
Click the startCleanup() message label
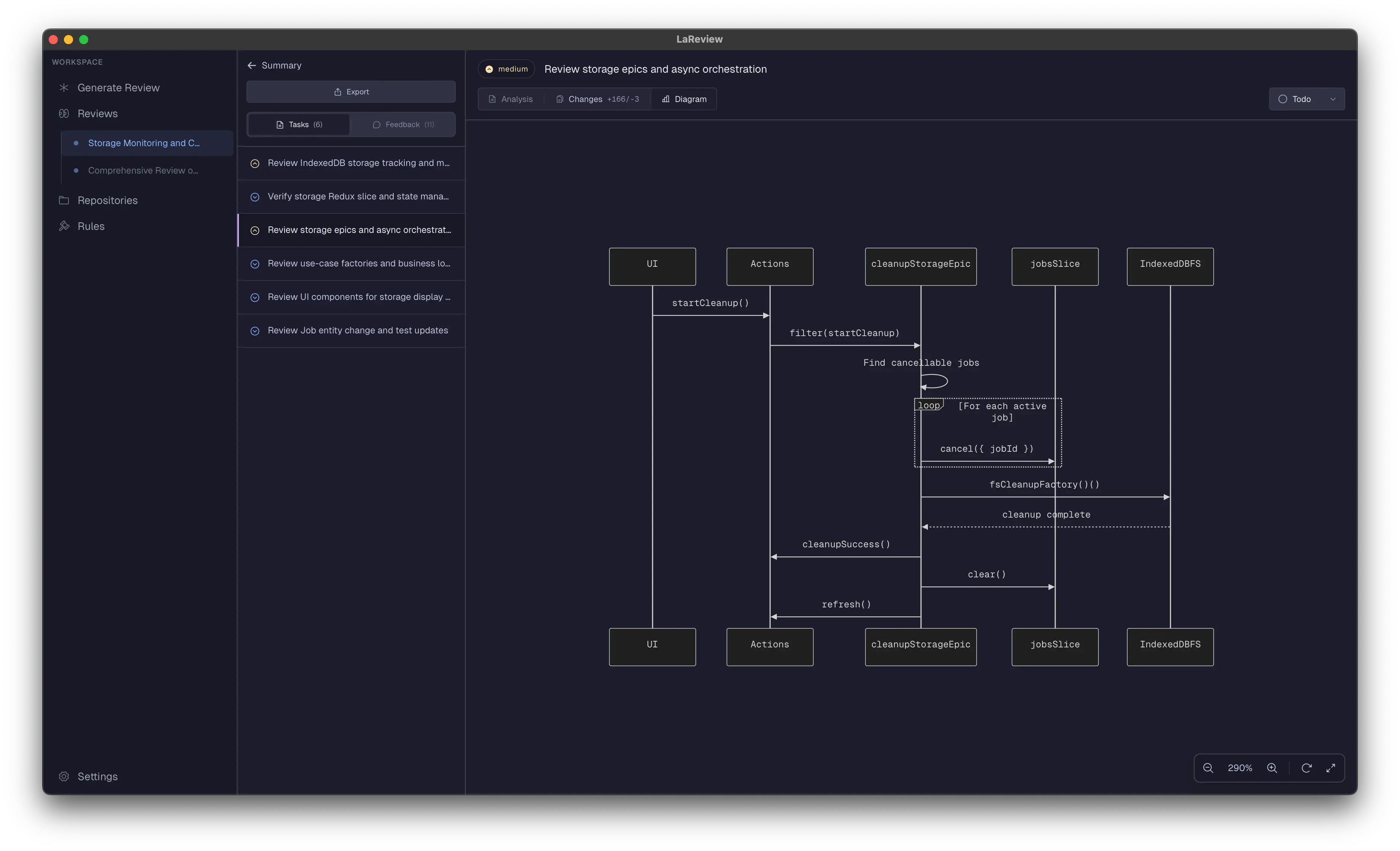(710, 303)
